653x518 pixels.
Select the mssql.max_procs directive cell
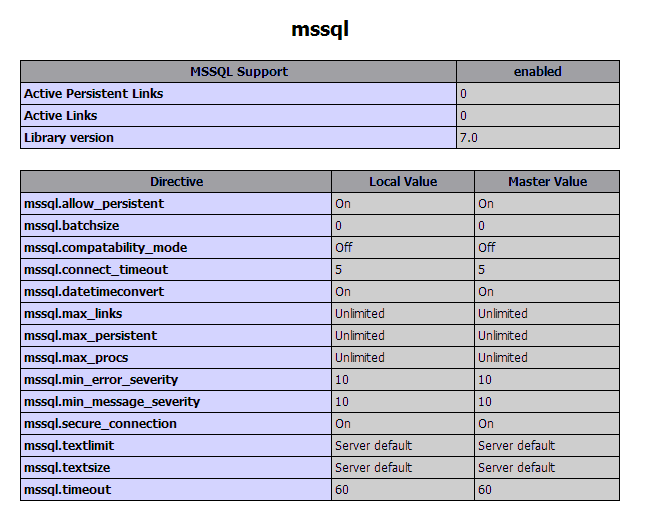pyautogui.click(x=176, y=358)
